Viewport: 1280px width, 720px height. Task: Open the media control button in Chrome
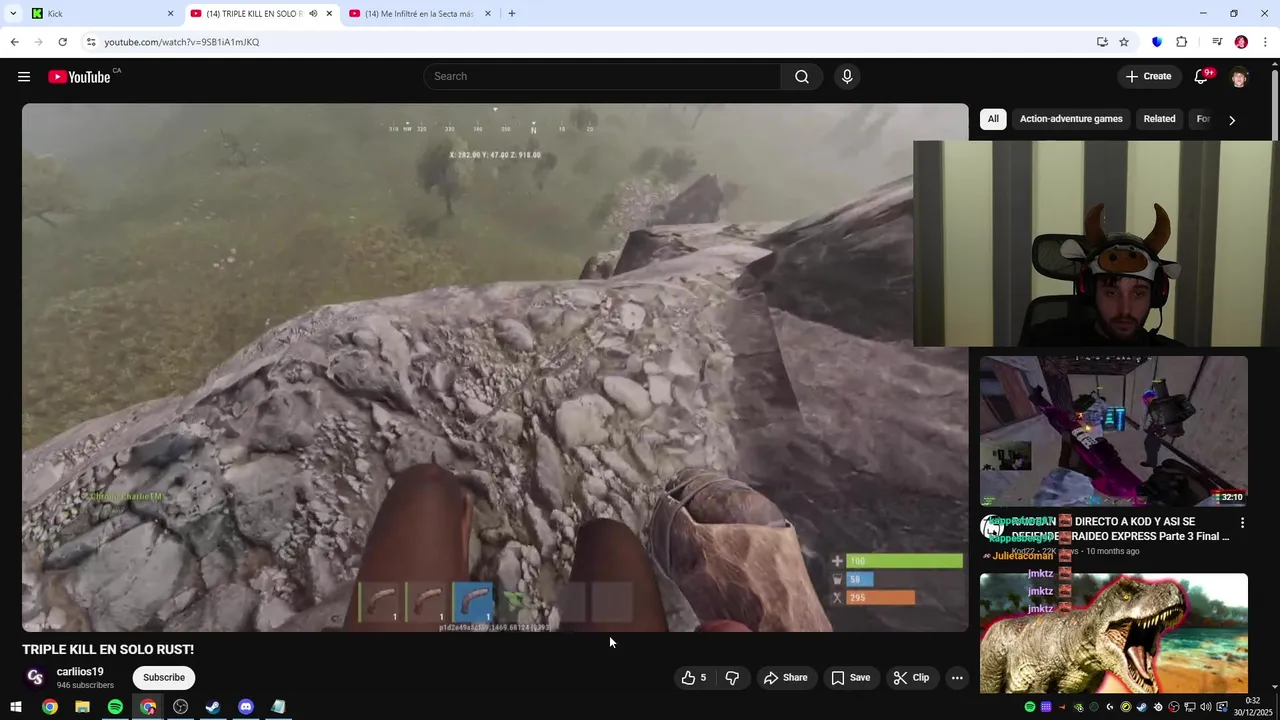(x=1217, y=42)
